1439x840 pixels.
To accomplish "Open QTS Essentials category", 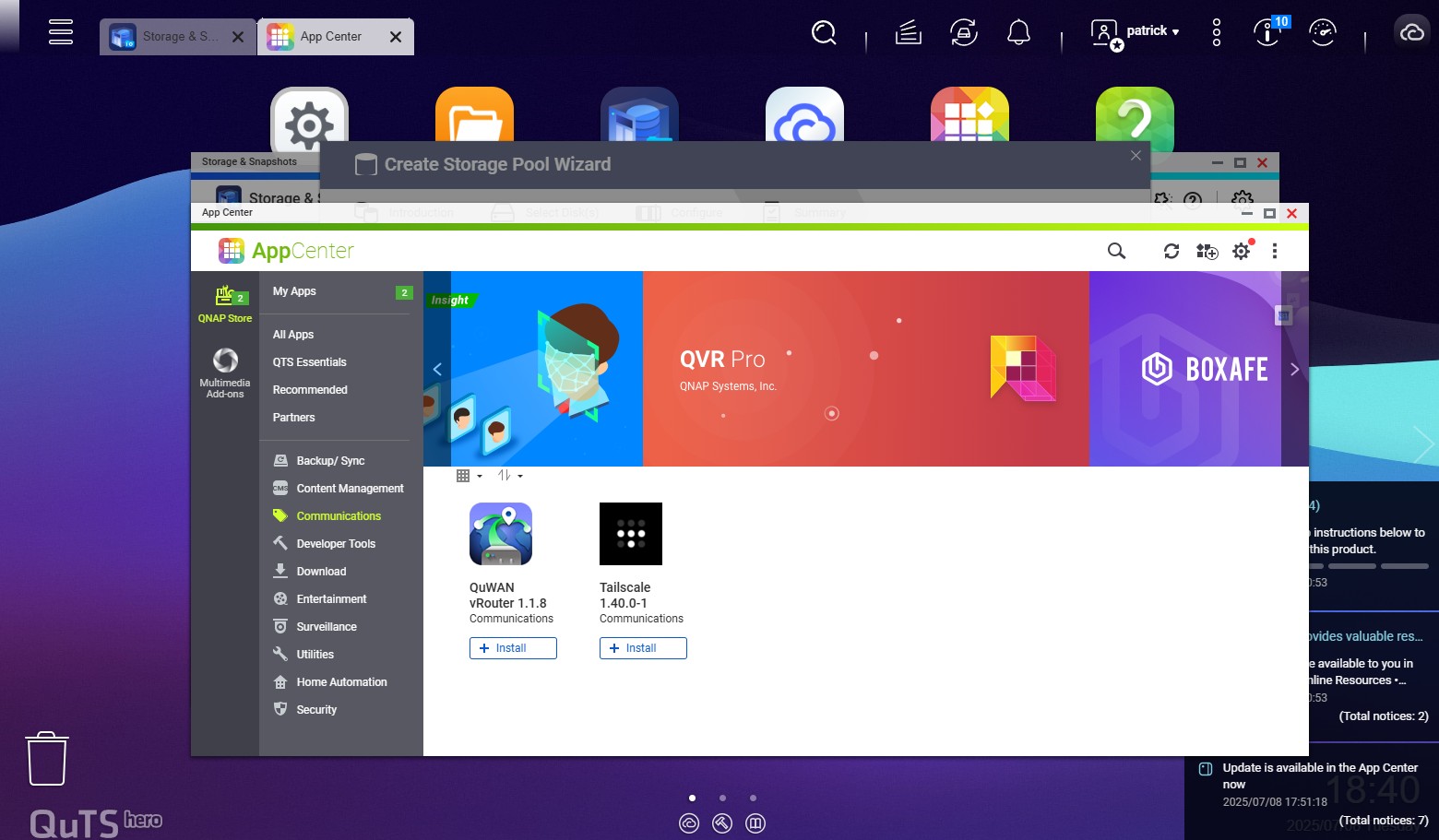I will click(x=310, y=362).
